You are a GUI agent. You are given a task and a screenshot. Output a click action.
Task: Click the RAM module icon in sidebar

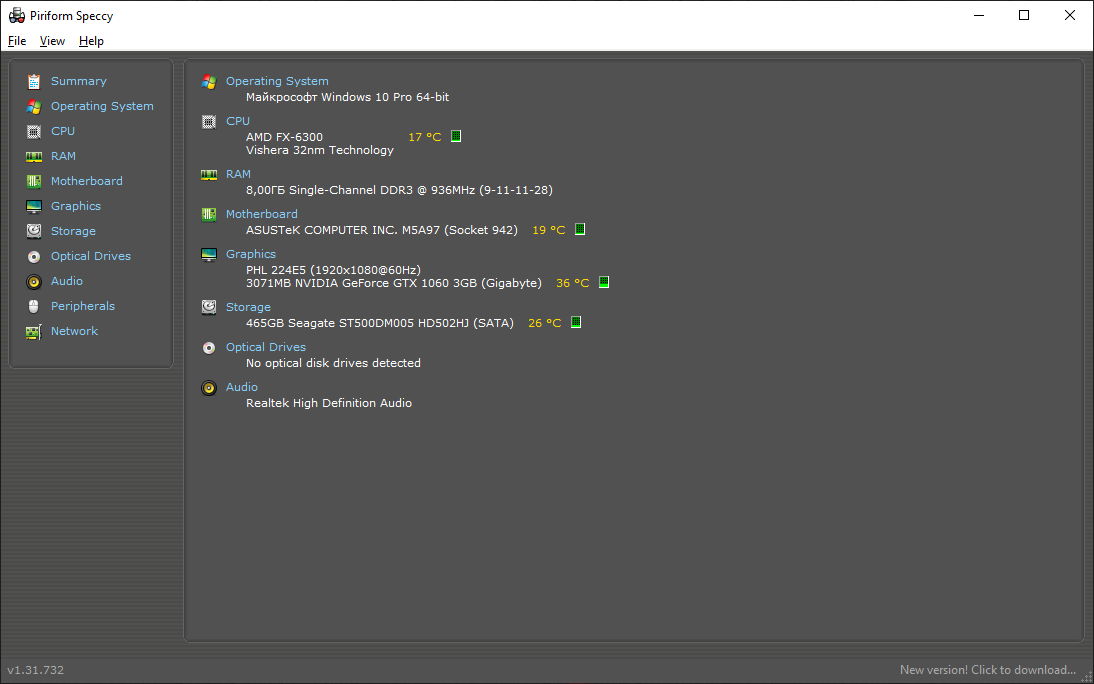tap(33, 156)
